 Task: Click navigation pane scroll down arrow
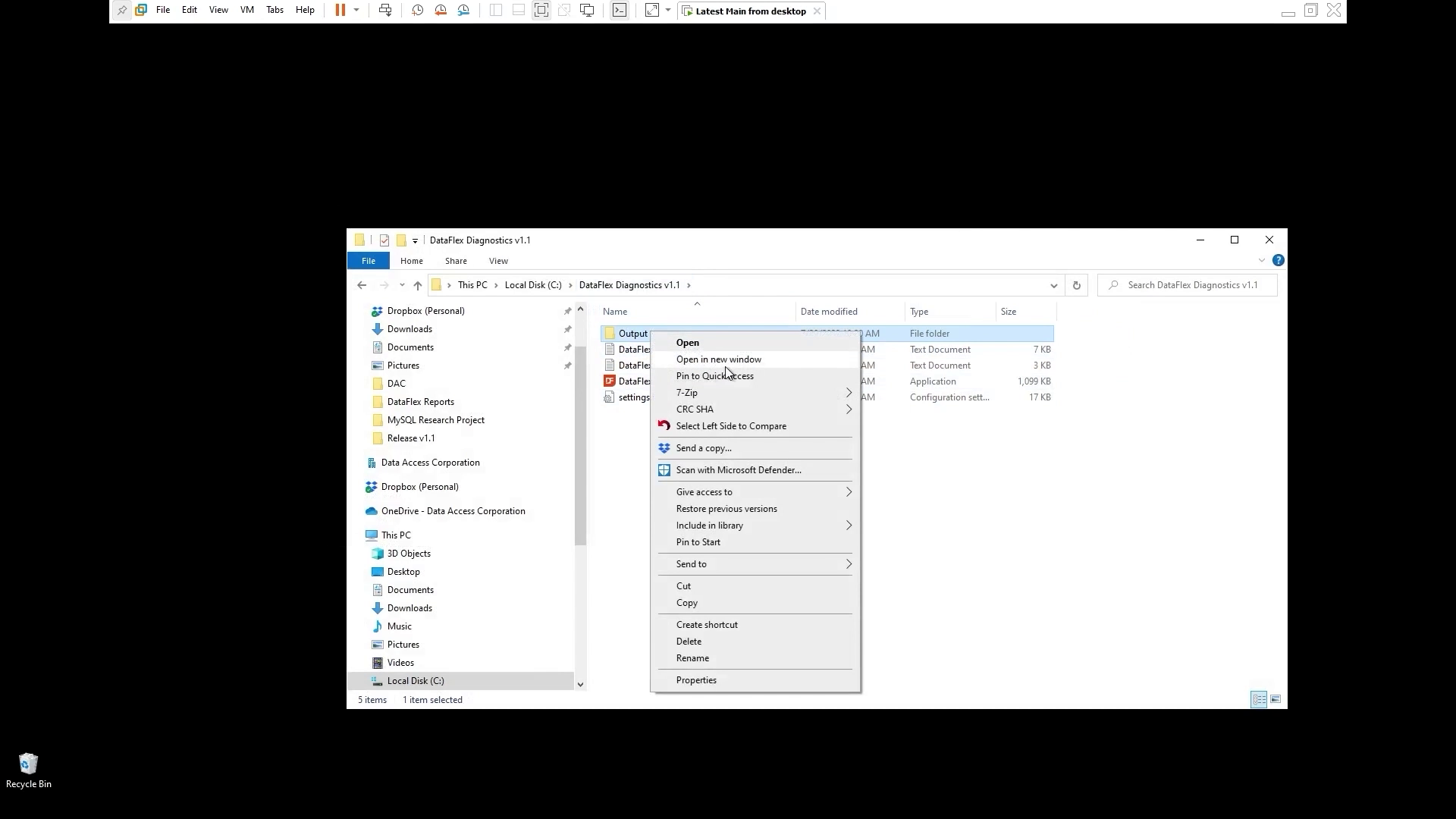[x=580, y=685]
